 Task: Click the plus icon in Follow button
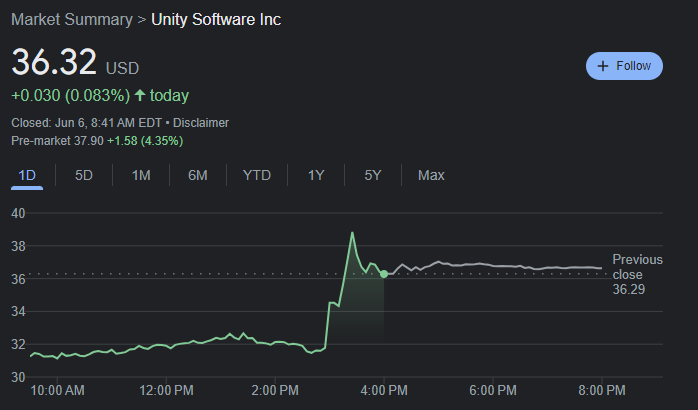(603, 66)
